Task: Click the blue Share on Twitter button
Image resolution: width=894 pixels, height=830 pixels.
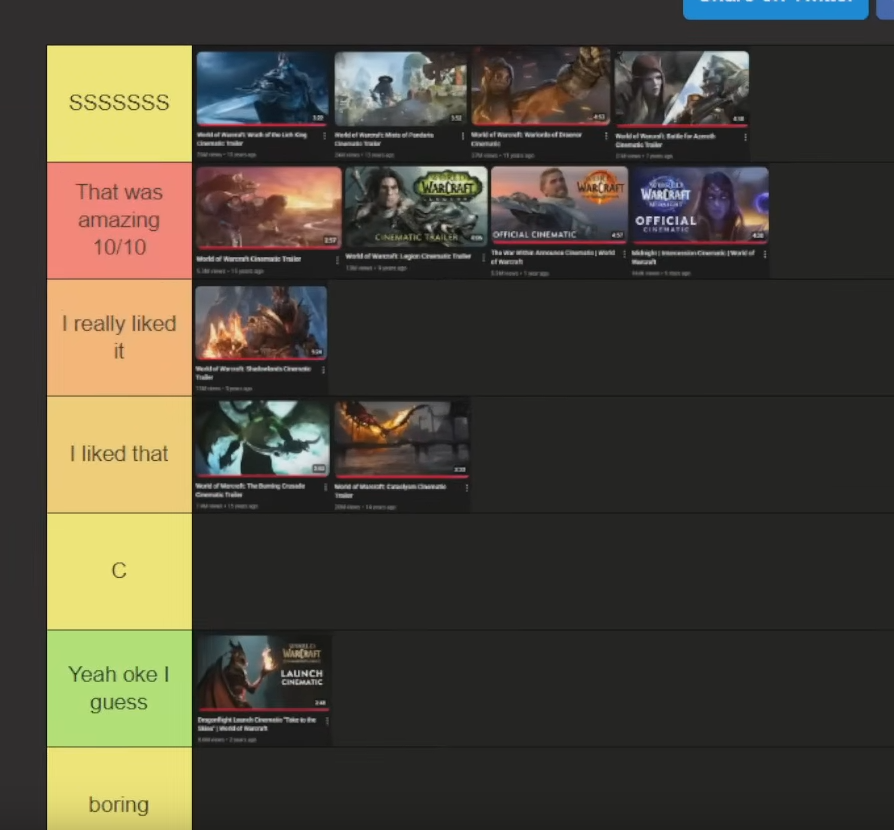Action: [x=775, y=8]
